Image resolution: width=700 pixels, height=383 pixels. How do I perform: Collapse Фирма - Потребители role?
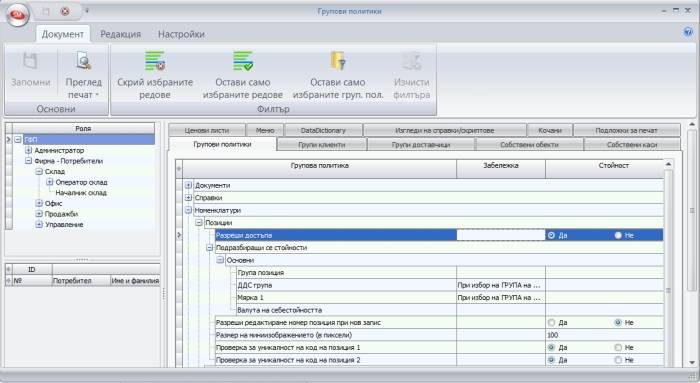(x=29, y=161)
